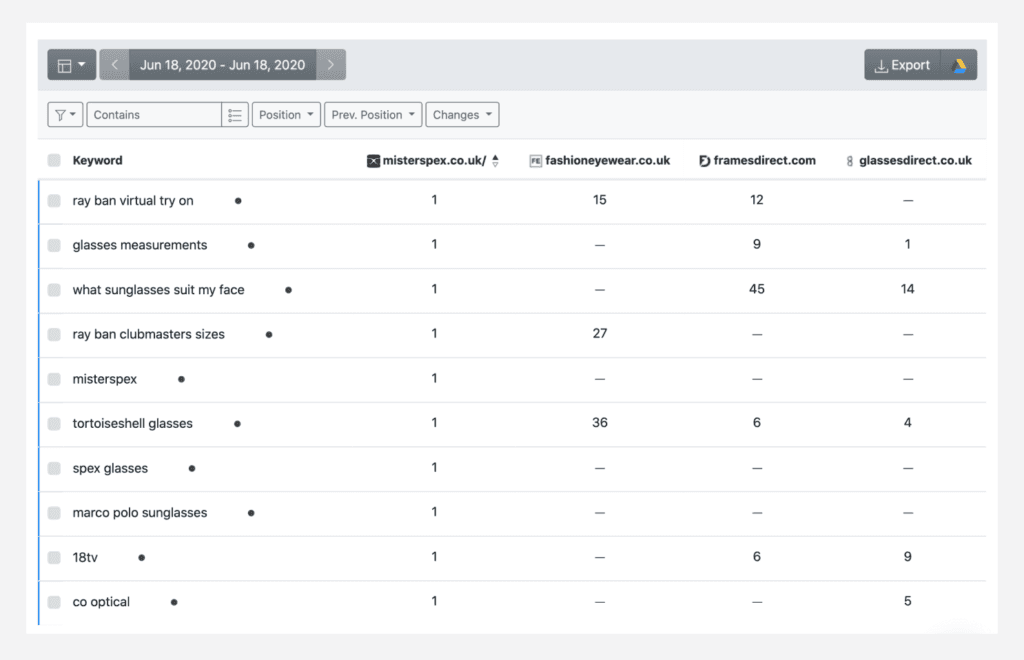Sort by Keyword column header
The height and width of the screenshot is (660, 1024).
97,160
